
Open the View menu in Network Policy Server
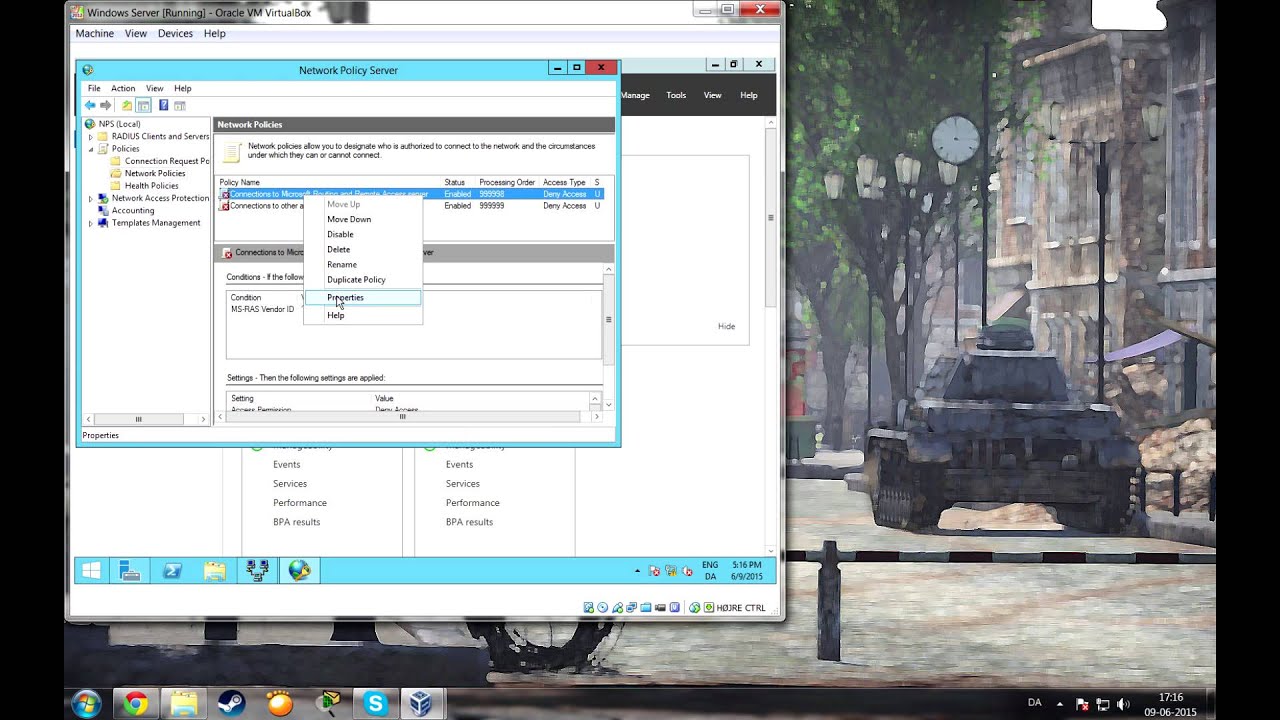tap(154, 88)
